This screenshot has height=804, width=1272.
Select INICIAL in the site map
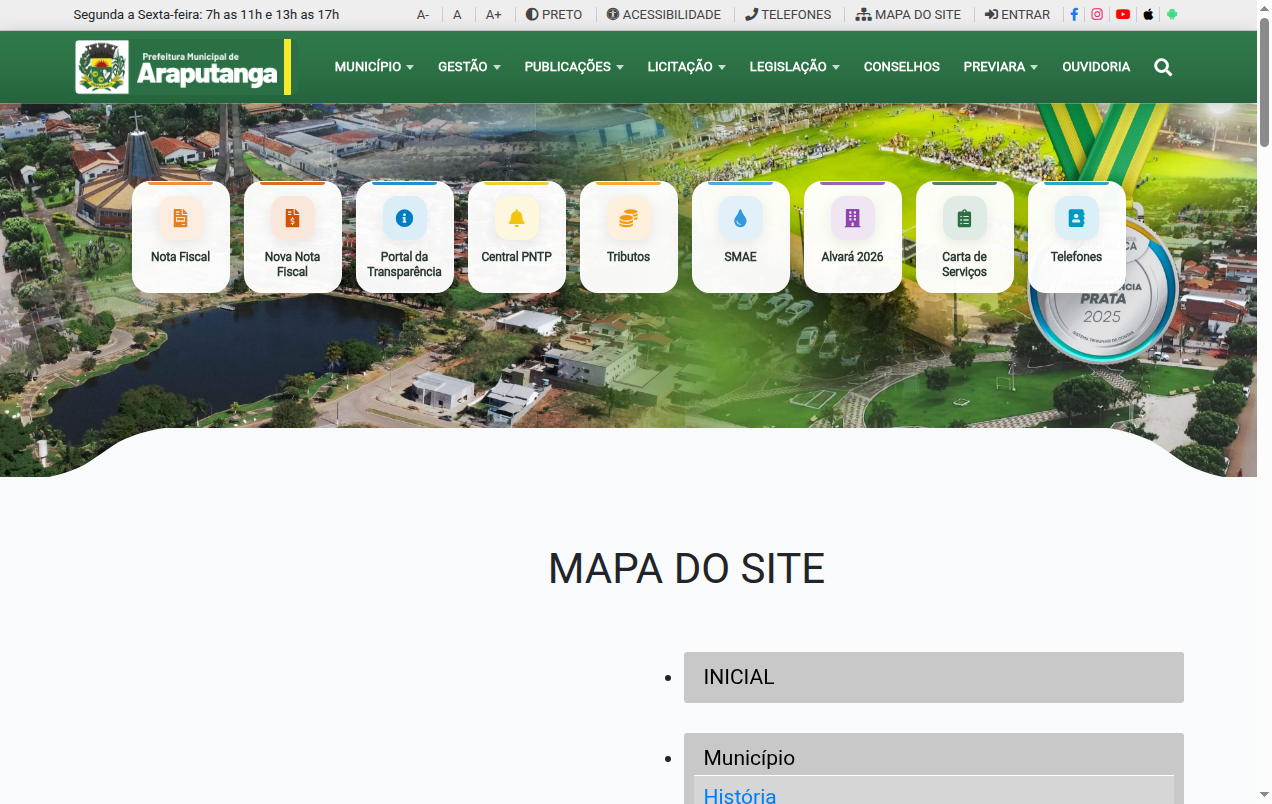pyautogui.click(x=934, y=677)
